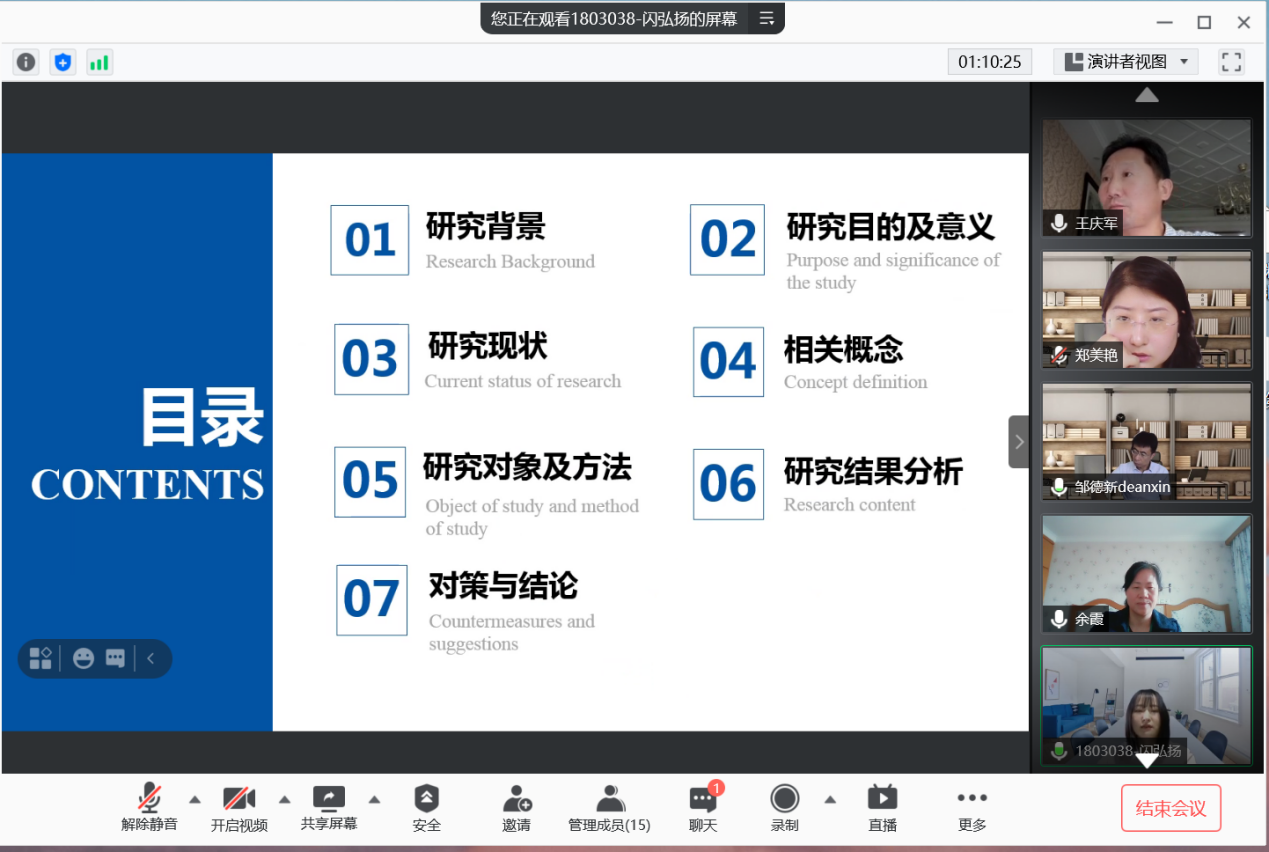Enter full screen mode icon
The width and height of the screenshot is (1269, 852).
tap(1231, 62)
